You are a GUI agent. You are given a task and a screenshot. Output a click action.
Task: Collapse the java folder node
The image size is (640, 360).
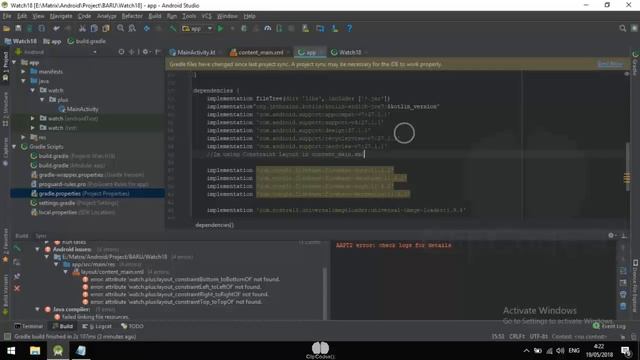pyautogui.click(x=24, y=81)
